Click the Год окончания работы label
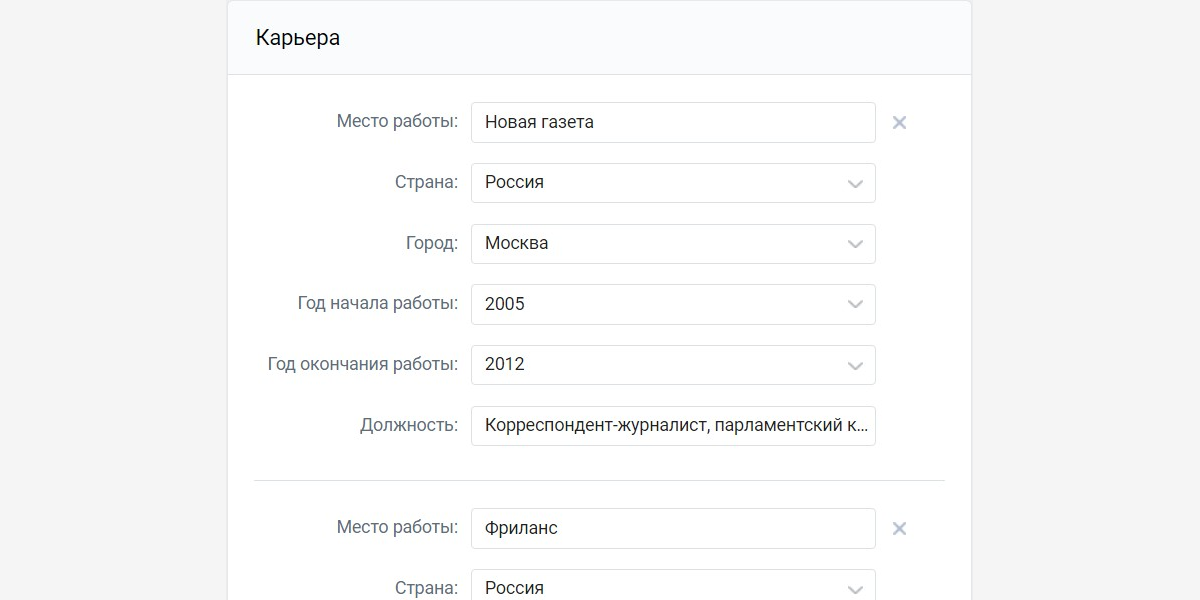1200x600 pixels. pyautogui.click(x=362, y=364)
